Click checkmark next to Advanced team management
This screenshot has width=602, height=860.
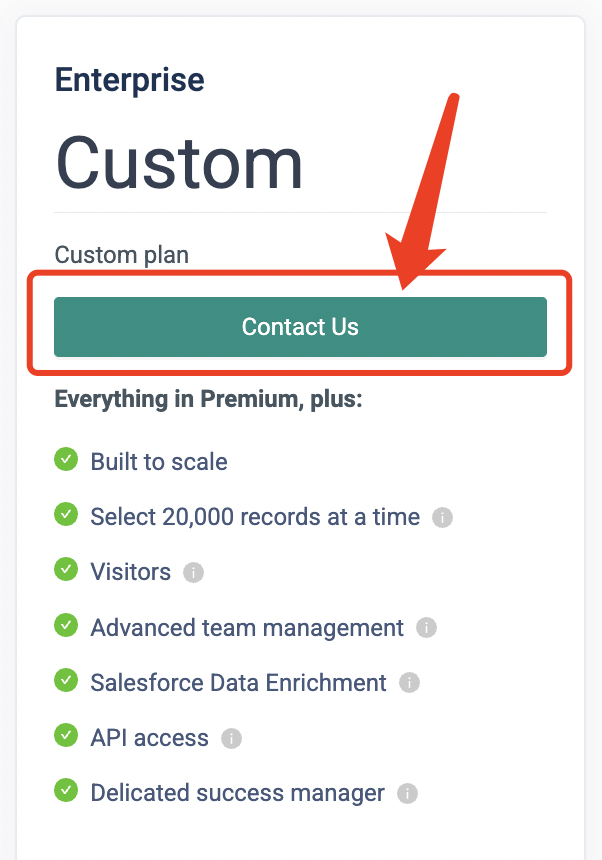click(x=66, y=626)
